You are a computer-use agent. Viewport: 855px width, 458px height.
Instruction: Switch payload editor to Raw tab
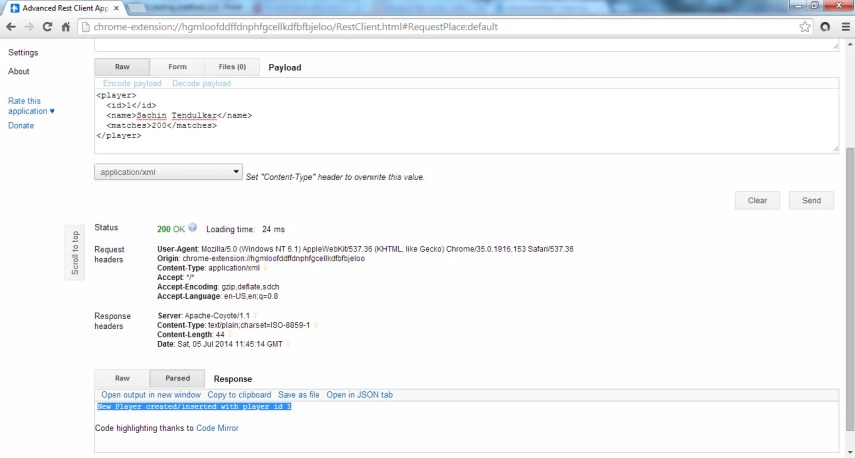click(122, 67)
